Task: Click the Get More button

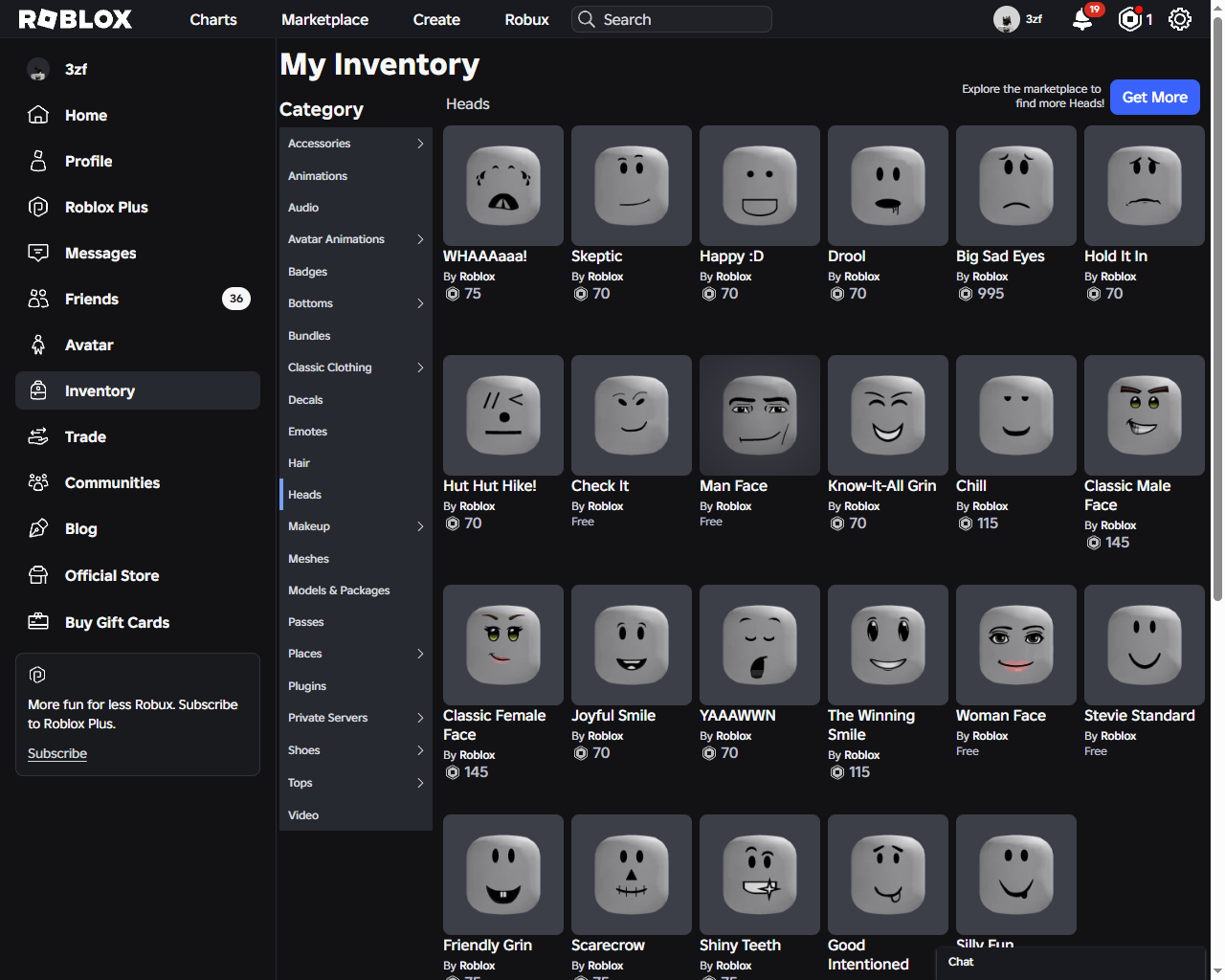Action: 1154,97
